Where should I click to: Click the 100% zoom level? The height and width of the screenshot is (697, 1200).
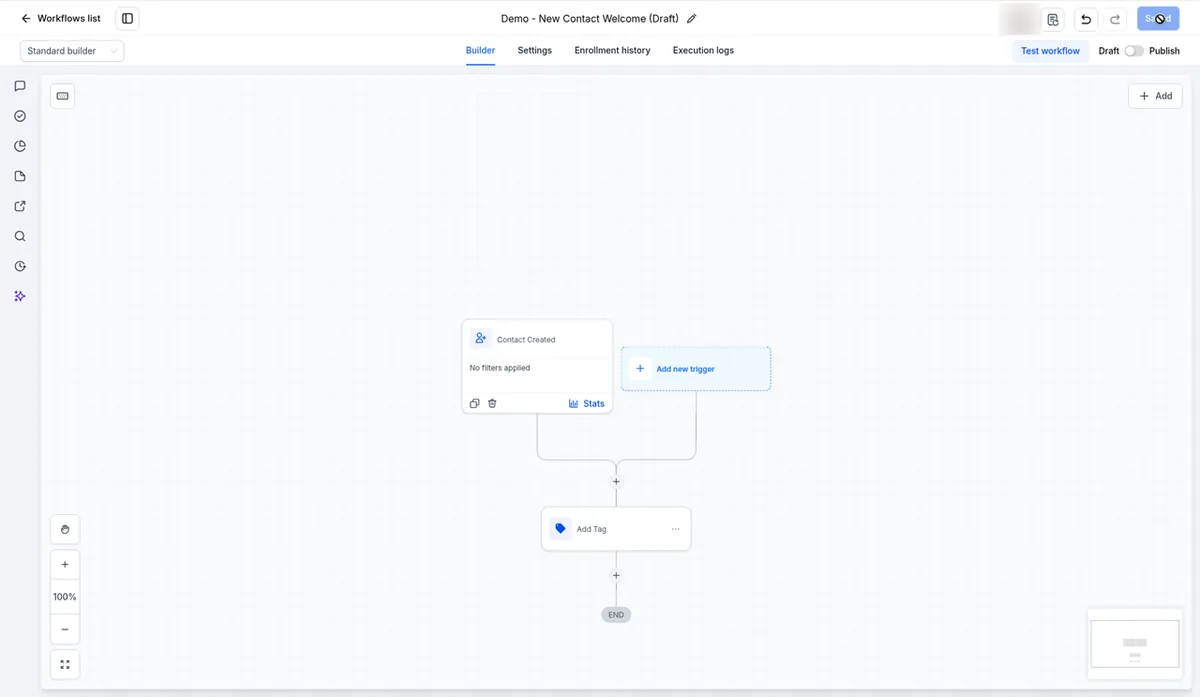pos(65,597)
